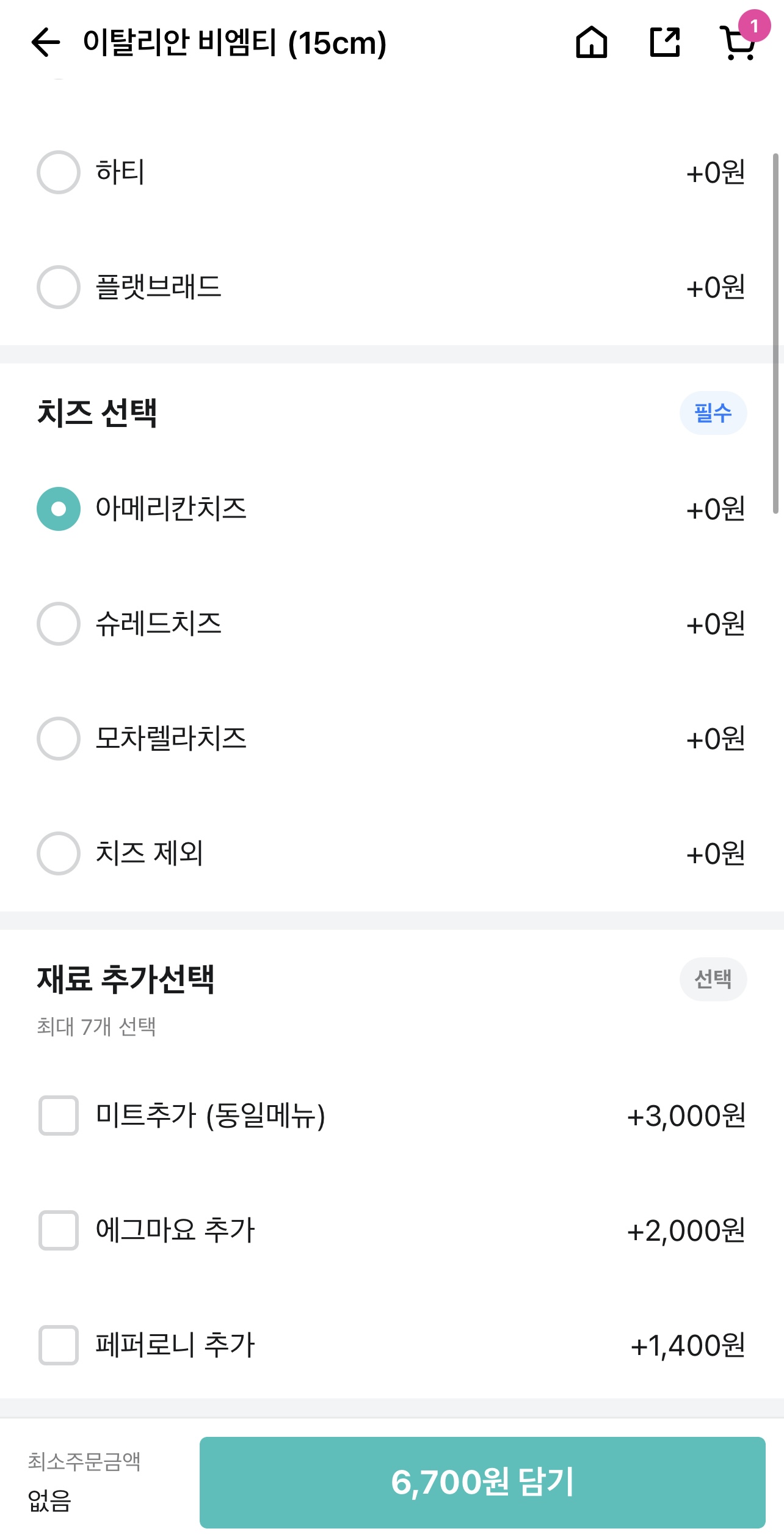Tap the 이탈리안 비엠티 (15cm) title
Image resolution: width=784 pixels, height=1534 pixels.
[235, 43]
